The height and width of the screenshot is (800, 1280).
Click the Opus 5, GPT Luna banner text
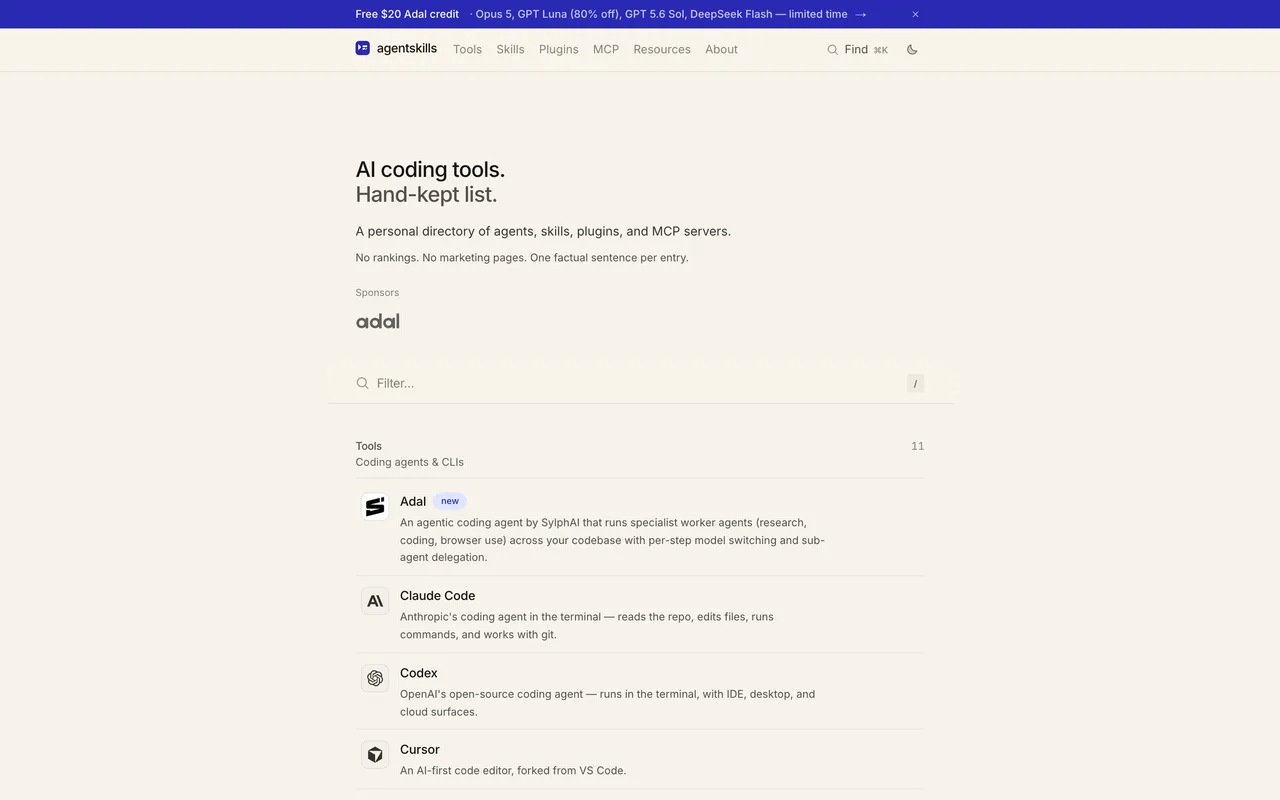point(661,14)
